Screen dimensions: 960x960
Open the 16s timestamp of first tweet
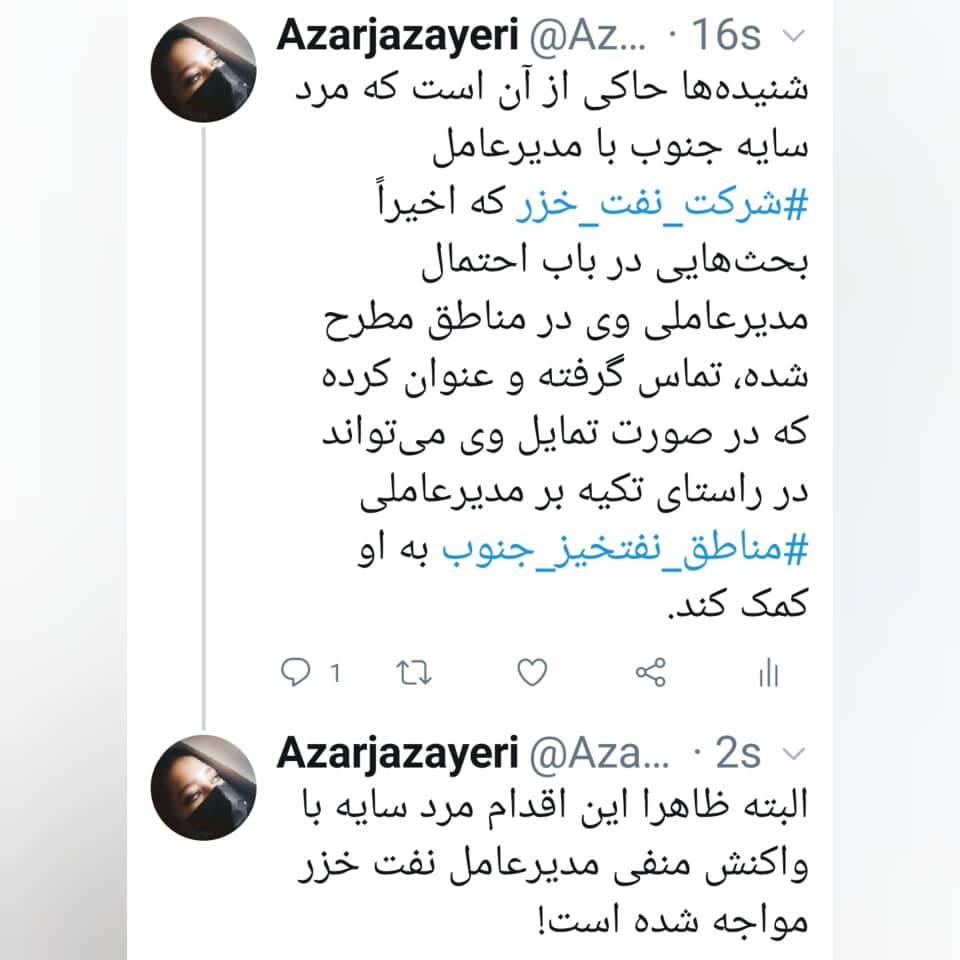(x=726, y=35)
